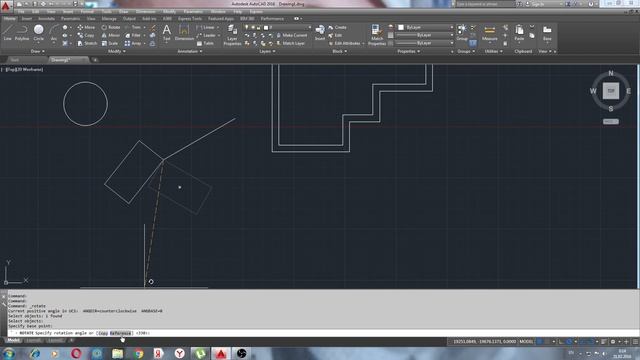Click the Linear dimension button
The image size is (640, 360).
click(x=205, y=27)
